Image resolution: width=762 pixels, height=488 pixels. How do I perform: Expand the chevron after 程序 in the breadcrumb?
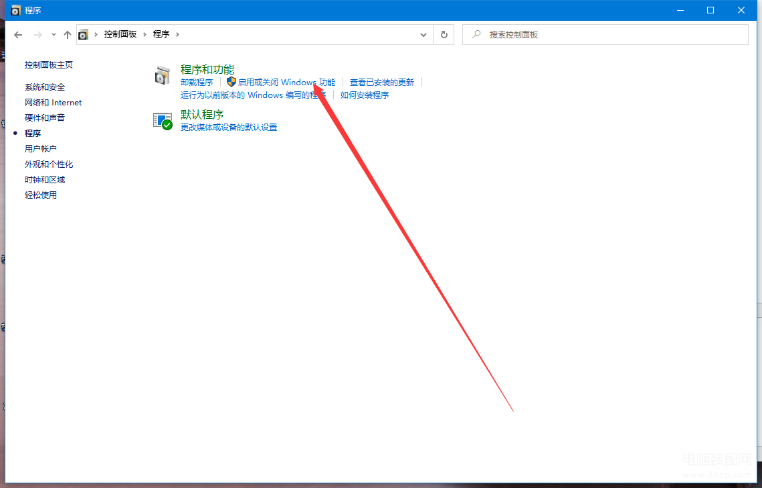tap(177, 35)
